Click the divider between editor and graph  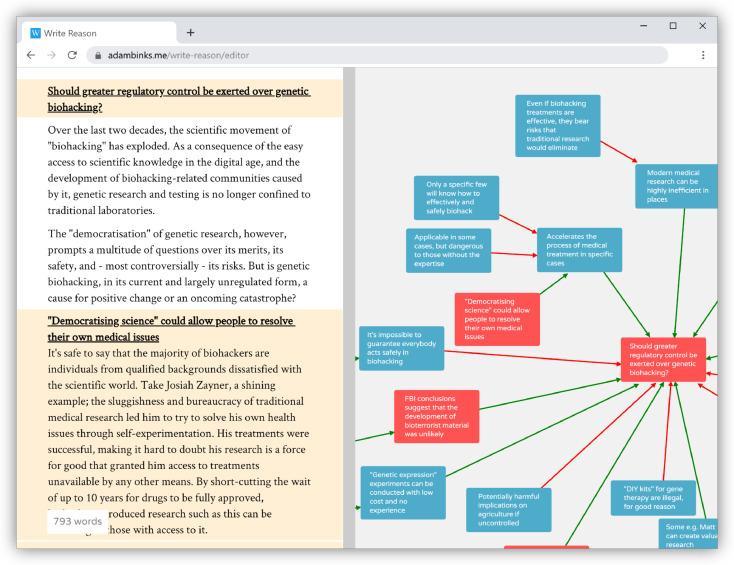point(349,308)
